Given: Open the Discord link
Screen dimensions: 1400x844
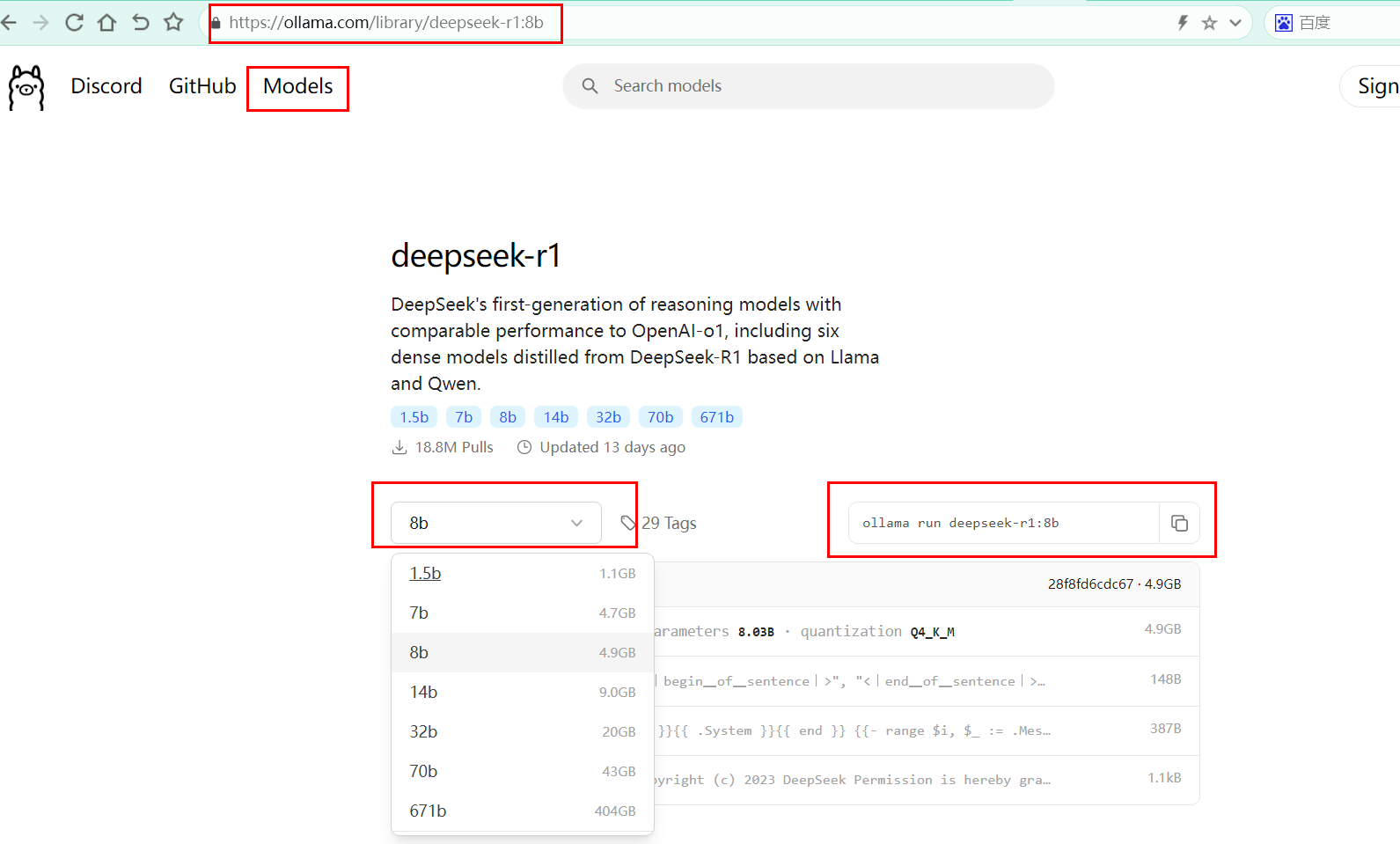Looking at the screenshot, I should 106,86.
